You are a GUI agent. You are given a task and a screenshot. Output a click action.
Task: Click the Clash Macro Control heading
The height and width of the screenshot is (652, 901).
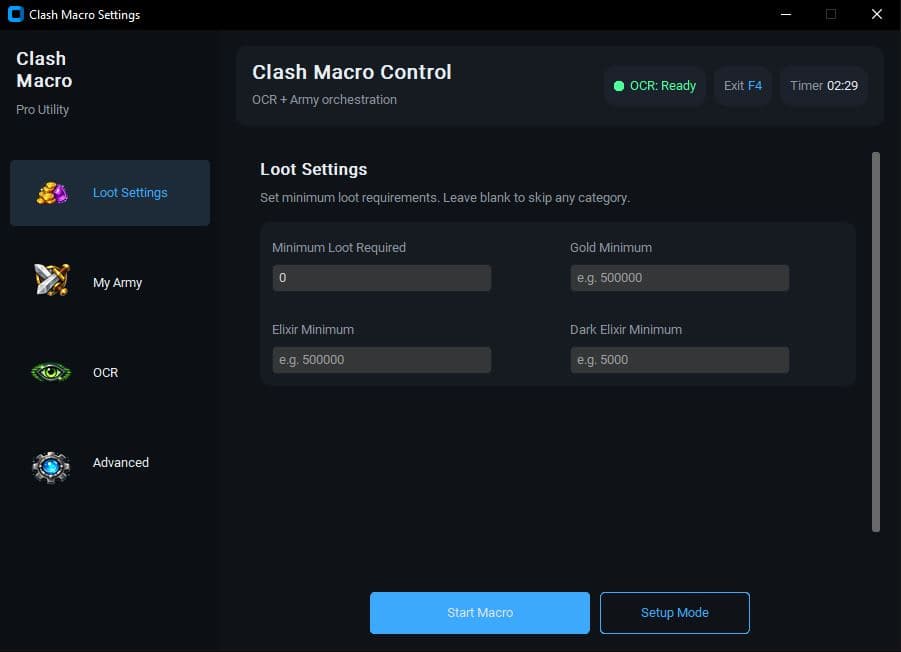coord(351,72)
